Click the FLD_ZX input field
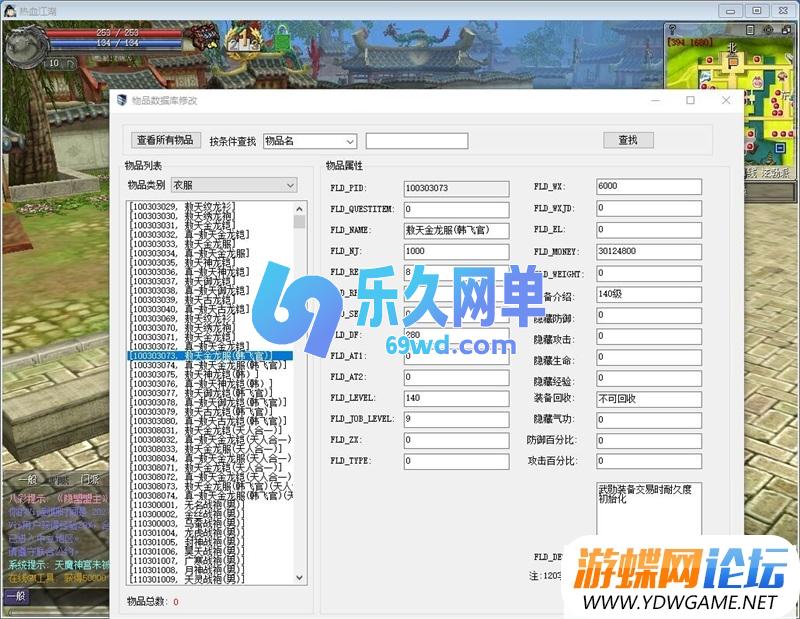Image resolution: width=800 pixels, height=619 pixels. click(456, 440)
